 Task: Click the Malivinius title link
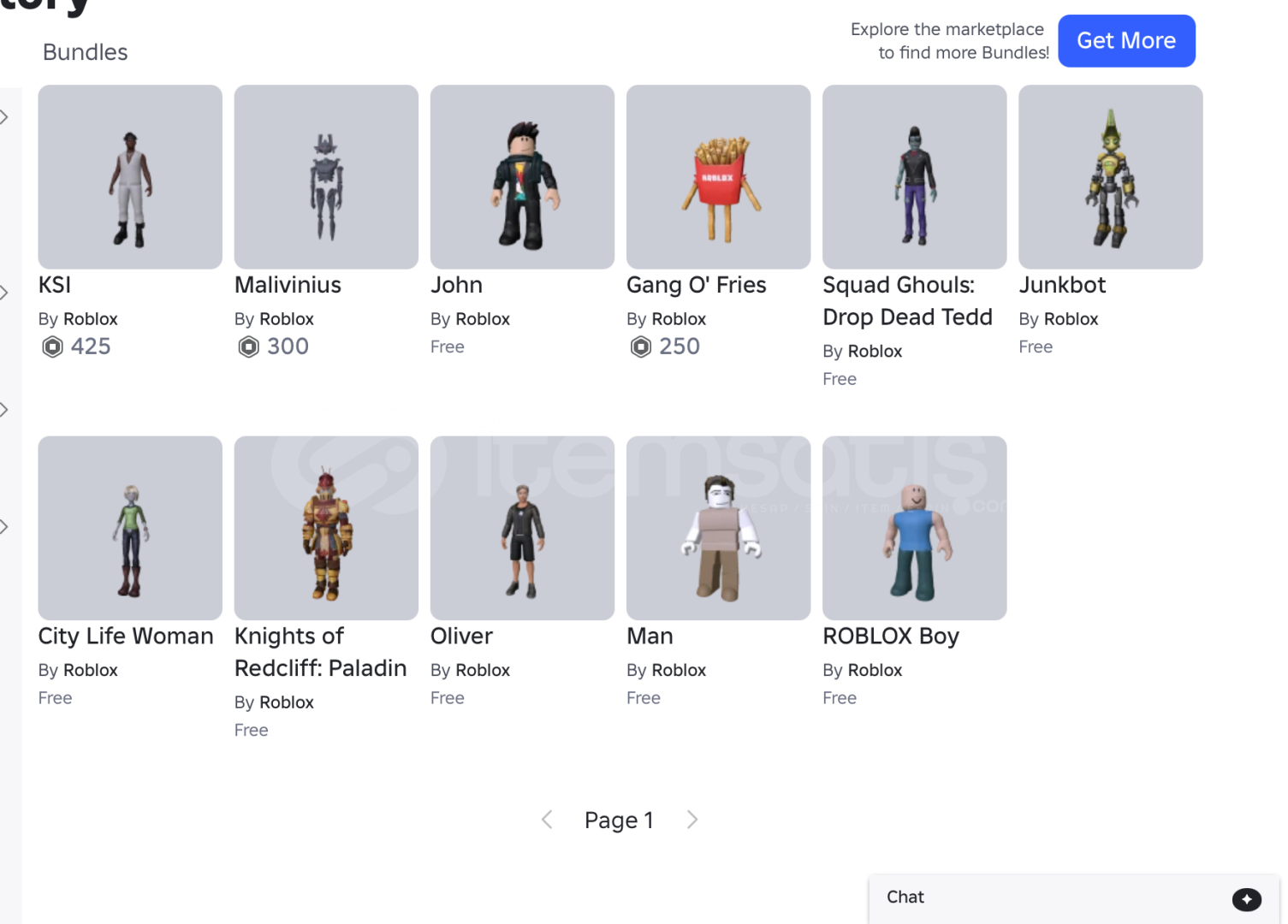(288, 285)
